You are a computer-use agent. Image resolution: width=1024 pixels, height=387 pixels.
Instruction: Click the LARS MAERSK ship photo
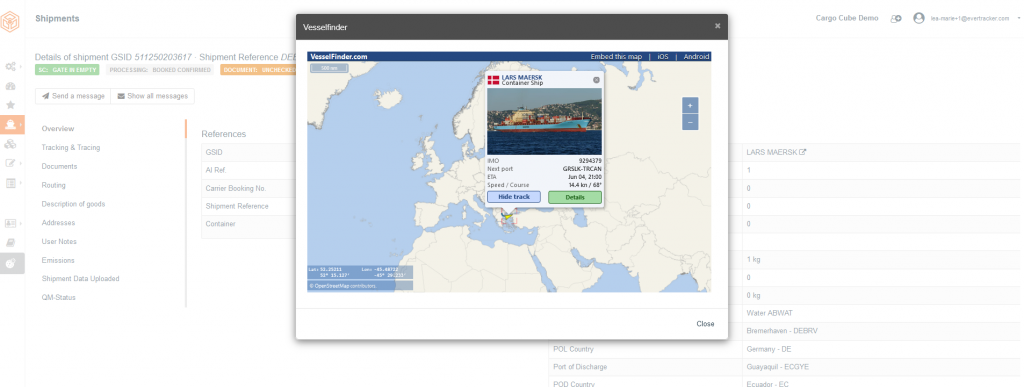(x=545, y=121)
